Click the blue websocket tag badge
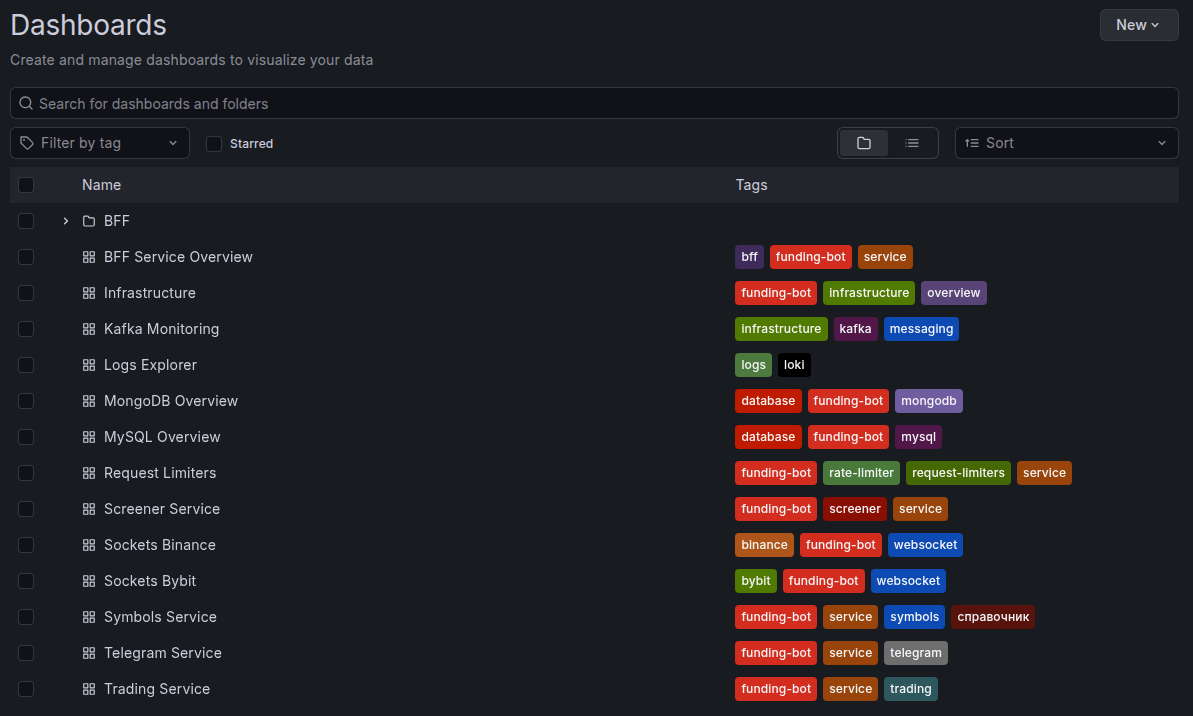The width and height of the screenshot is (1193, 716). point(925,544)
